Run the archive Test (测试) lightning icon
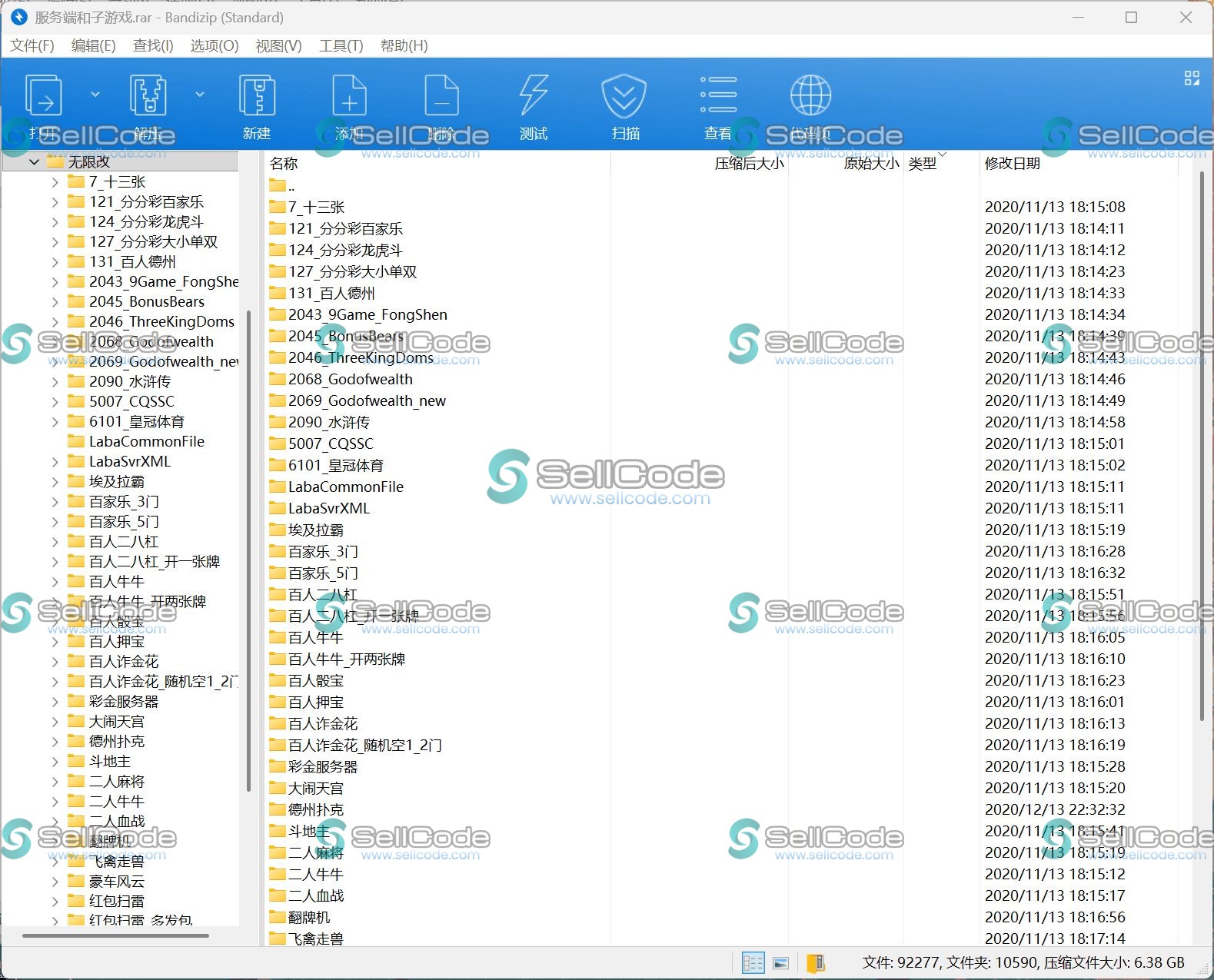 click(x=534, y=97)
